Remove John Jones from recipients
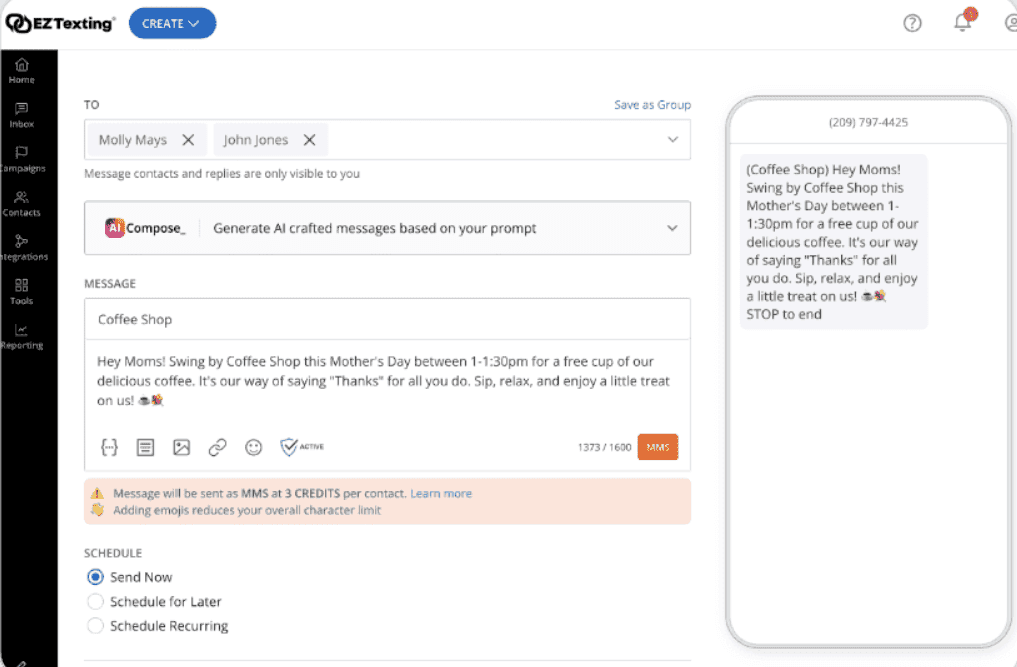 point(309,139)
